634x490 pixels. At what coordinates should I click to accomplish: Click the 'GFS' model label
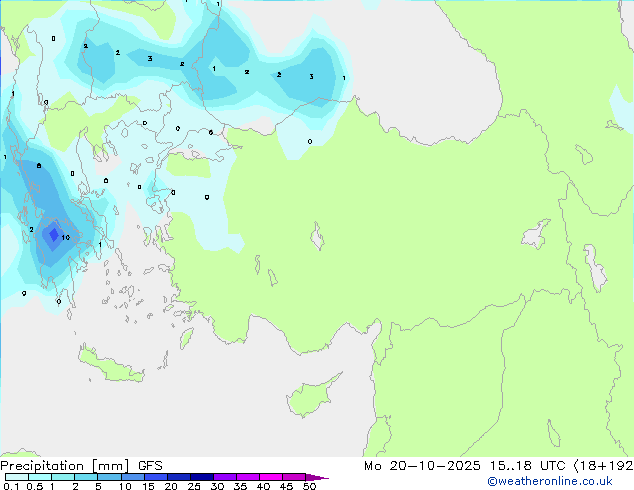click(150, 466)
